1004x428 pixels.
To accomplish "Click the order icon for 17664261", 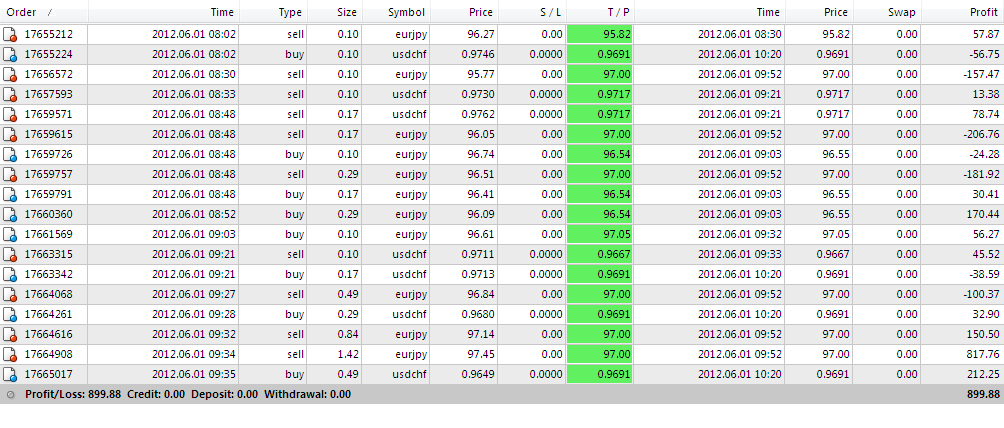I will coord(10,315).
